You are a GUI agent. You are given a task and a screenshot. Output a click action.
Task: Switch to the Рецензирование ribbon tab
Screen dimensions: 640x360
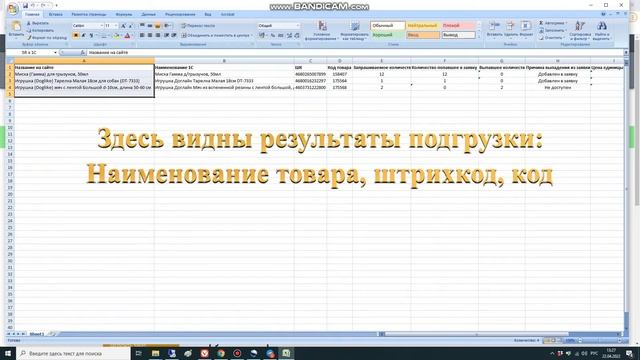pyautogui.click(x=180, y=14)
